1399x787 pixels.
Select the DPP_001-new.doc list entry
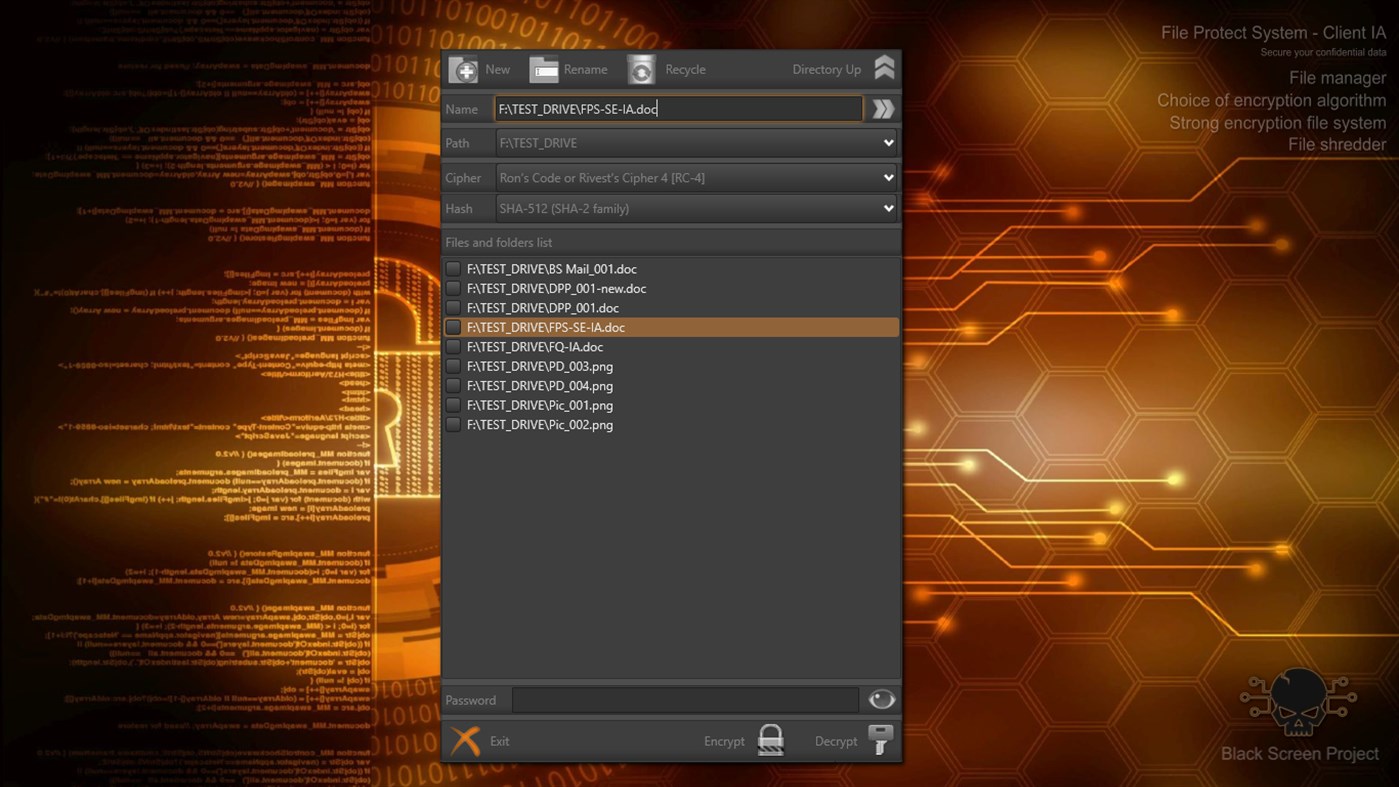point(557,288)
